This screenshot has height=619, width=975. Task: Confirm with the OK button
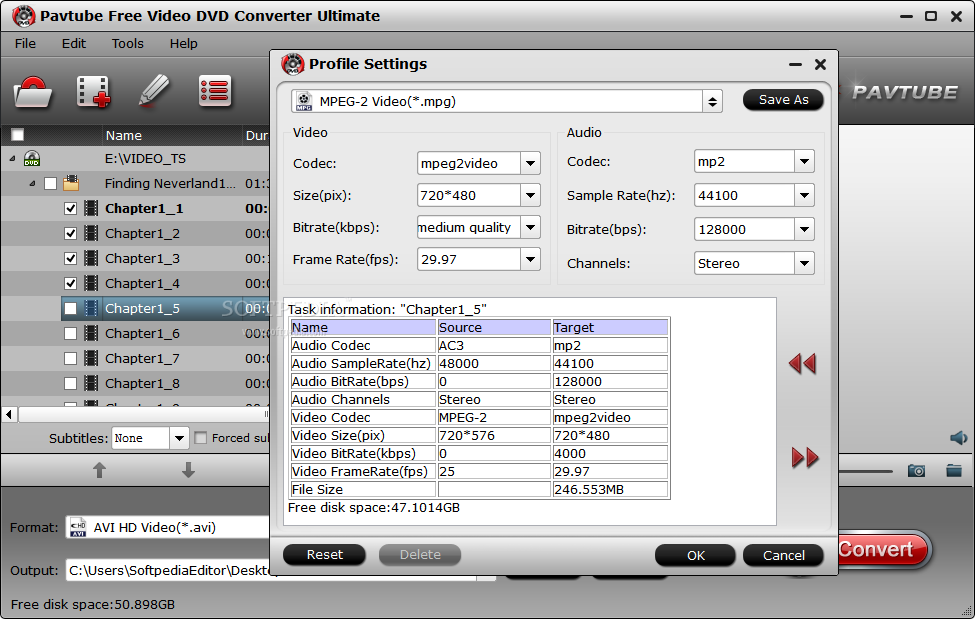click(696, 555)
